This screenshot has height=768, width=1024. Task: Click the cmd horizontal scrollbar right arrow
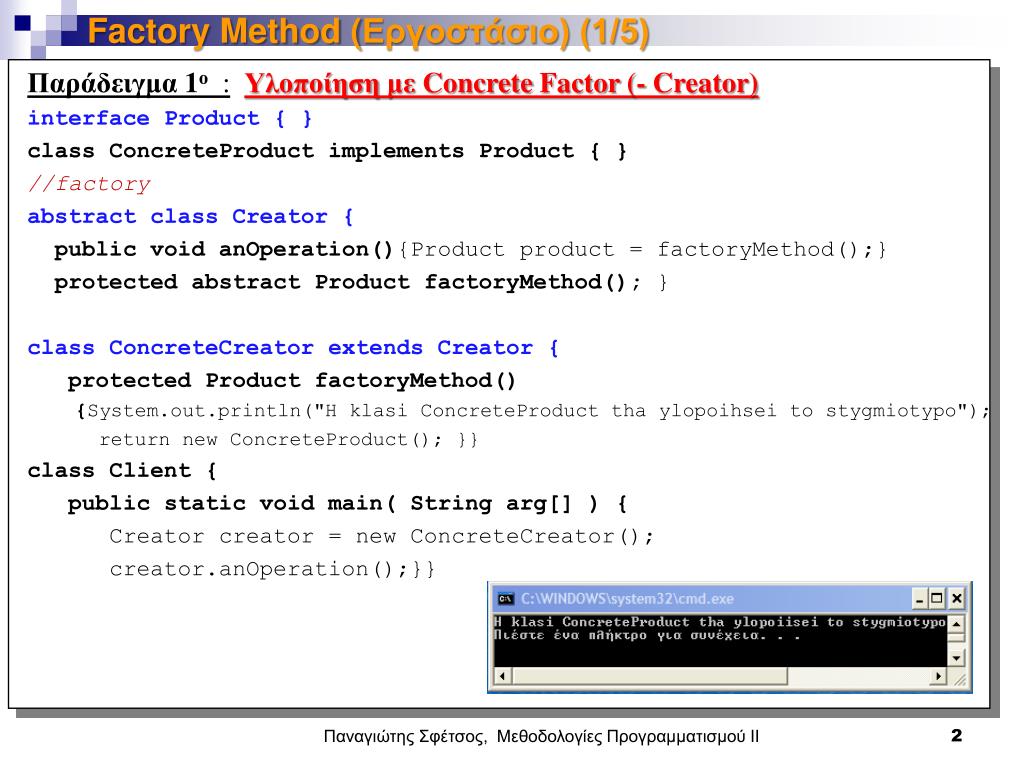coord(938,676)
